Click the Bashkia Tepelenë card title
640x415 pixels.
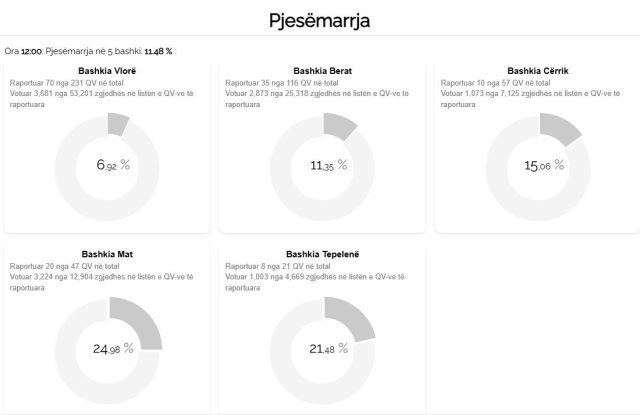coord(322,254)
